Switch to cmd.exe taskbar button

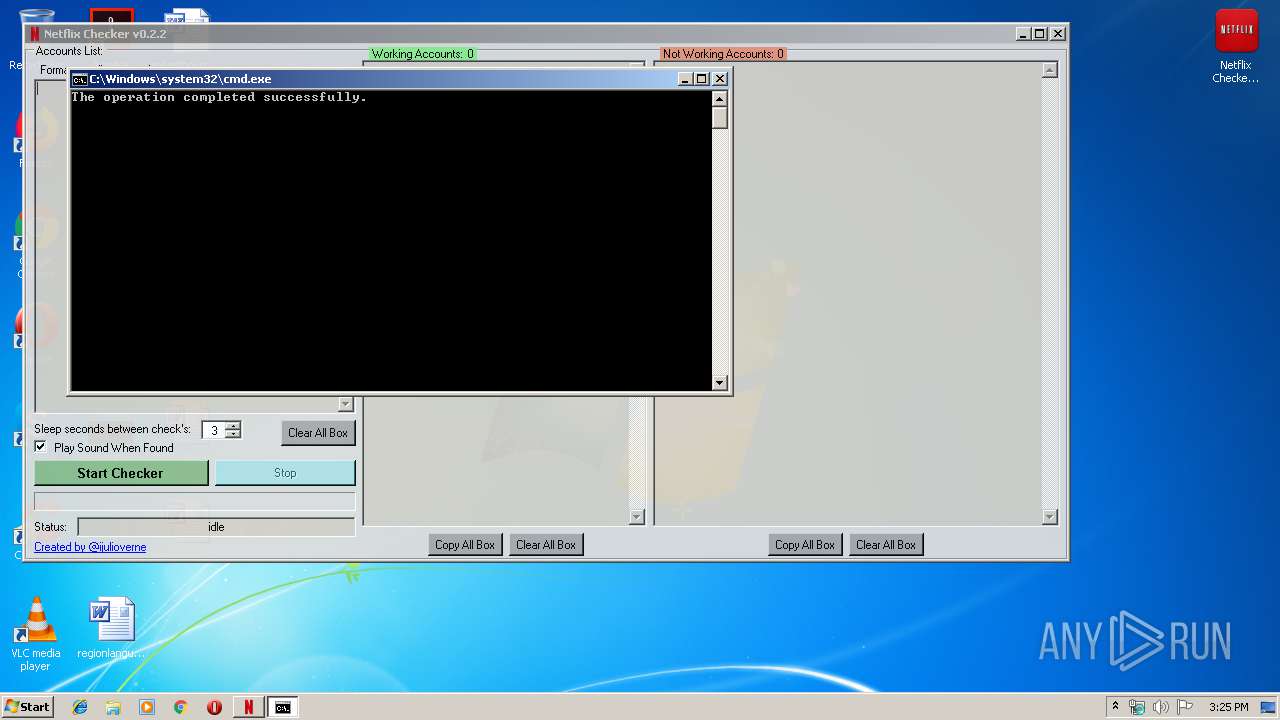[283, 707]
